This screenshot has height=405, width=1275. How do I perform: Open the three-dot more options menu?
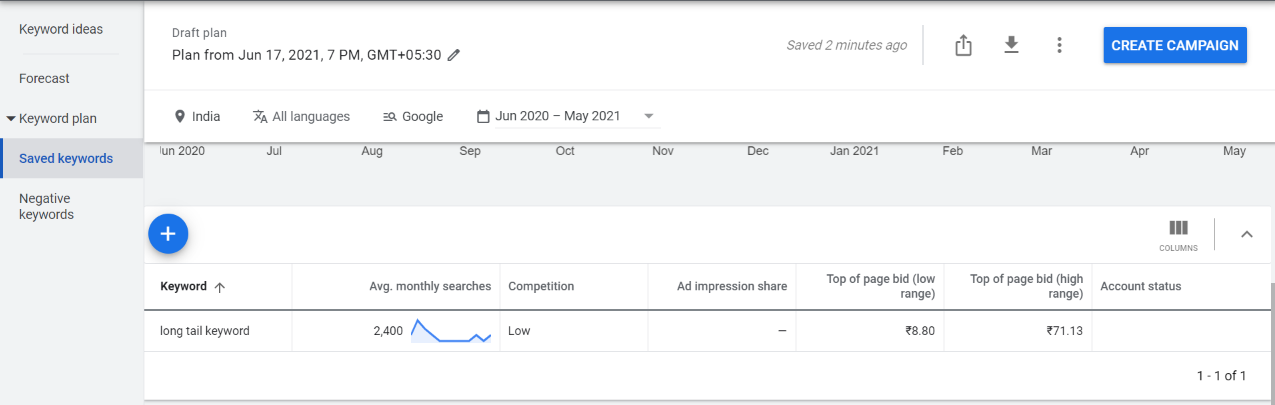coord(1059,45)
